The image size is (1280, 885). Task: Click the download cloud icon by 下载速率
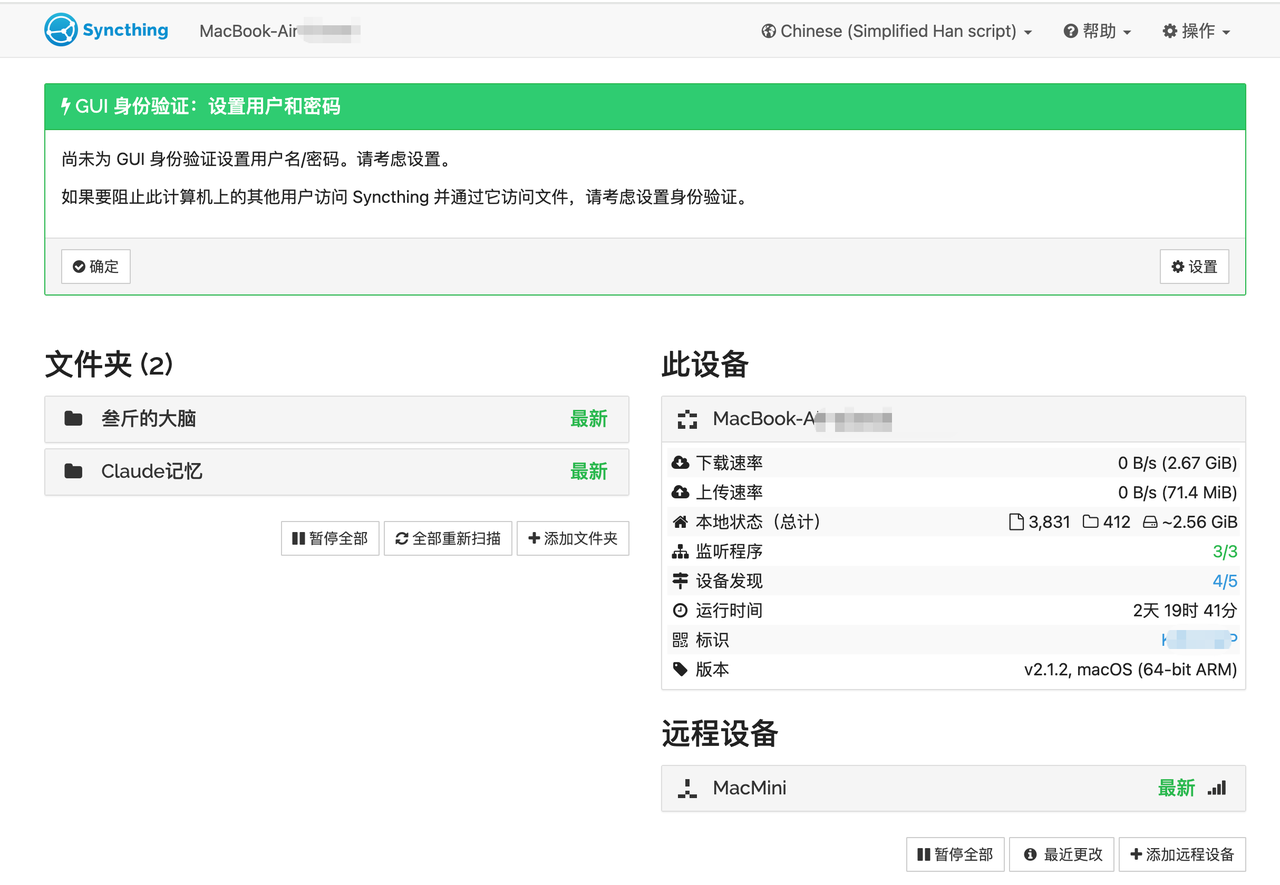click(x=680, y=463)
